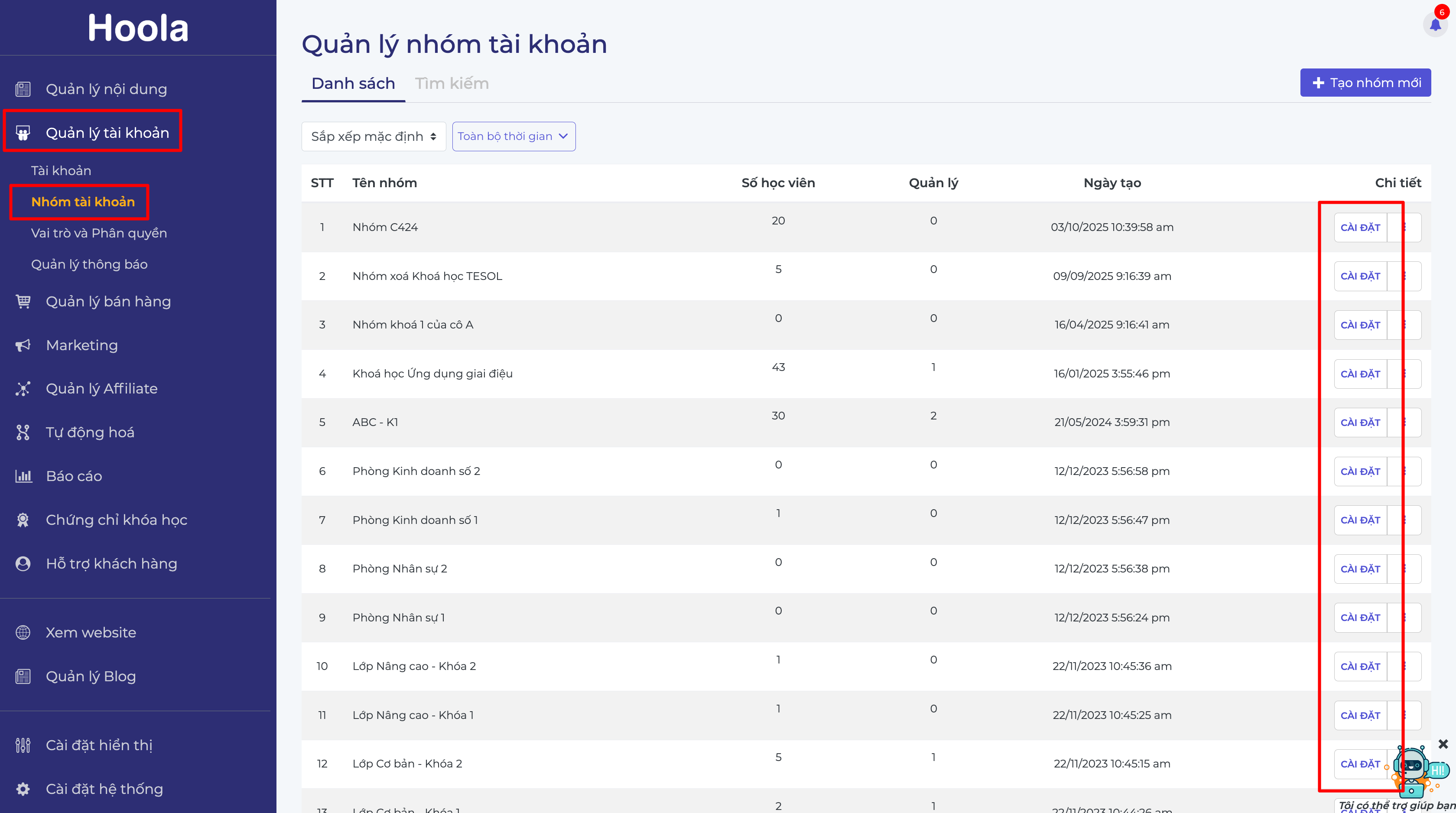1456x813 pixels.
Task: Click the Báo cáo chart icon
Action: [23, 476]
